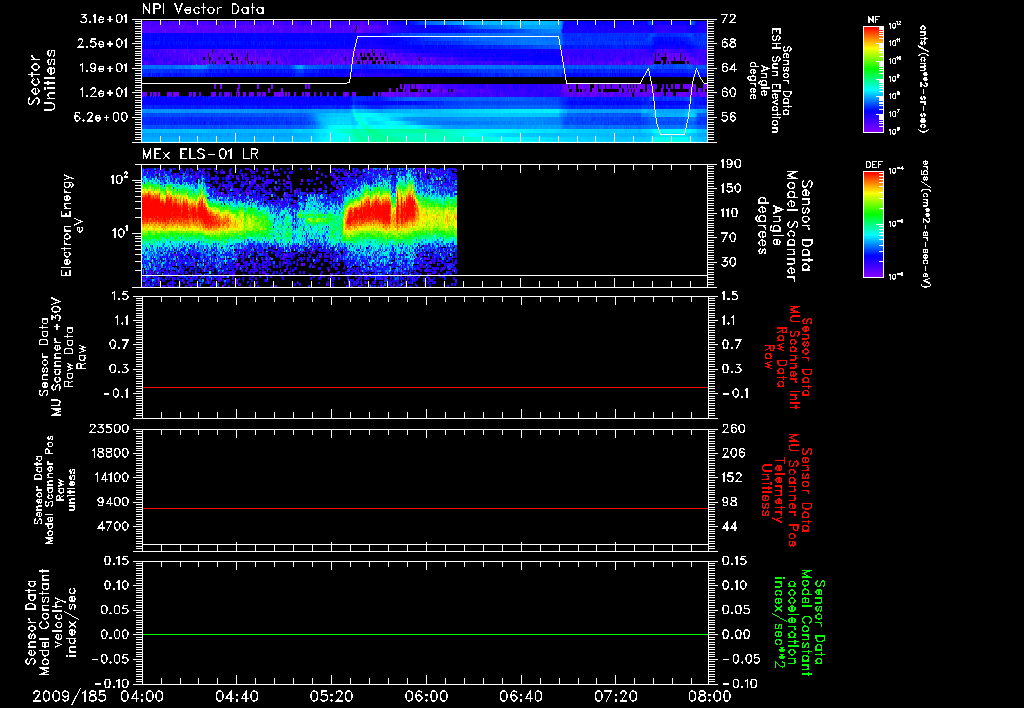Click the "1.2e+01" sector axis value
This screenshot has width=1024, height=708.
coord(104,92)
